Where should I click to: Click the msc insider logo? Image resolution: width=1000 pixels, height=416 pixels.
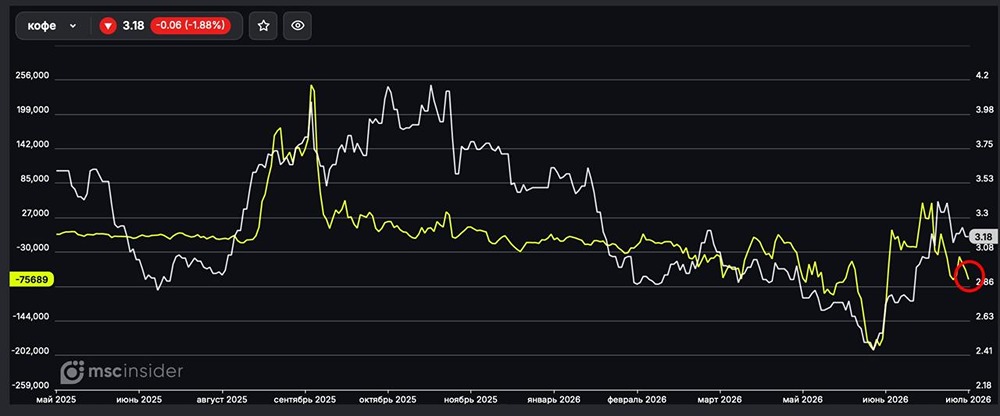122,371
